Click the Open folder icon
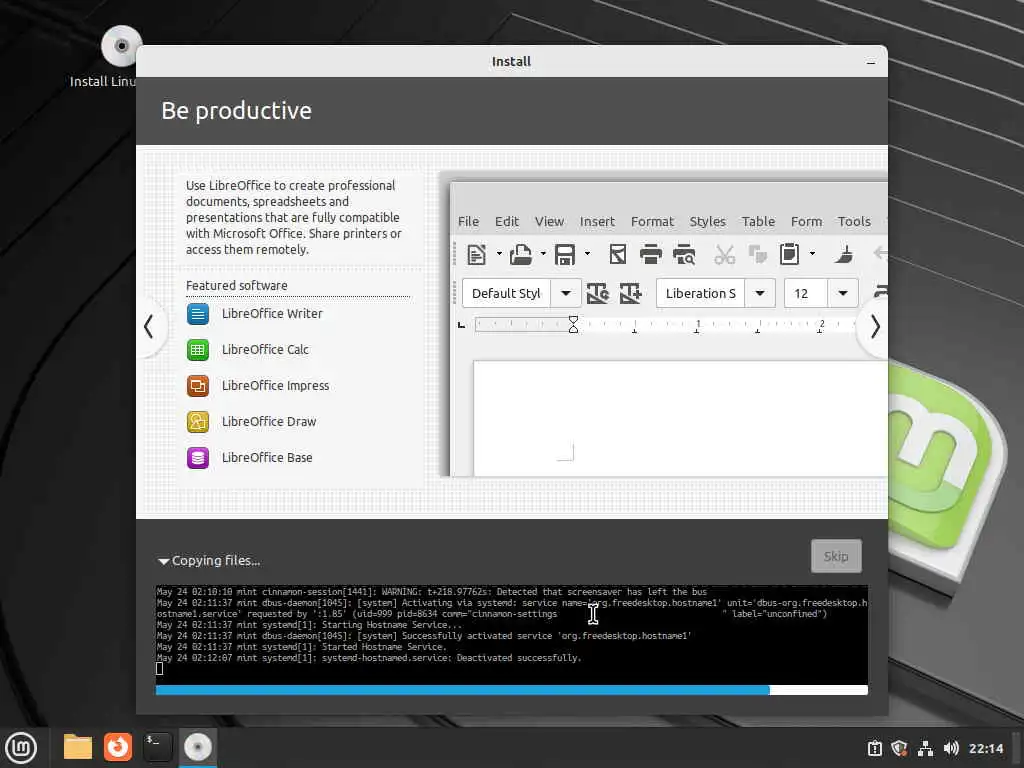 pyautogui.click(x=520, y=254)
